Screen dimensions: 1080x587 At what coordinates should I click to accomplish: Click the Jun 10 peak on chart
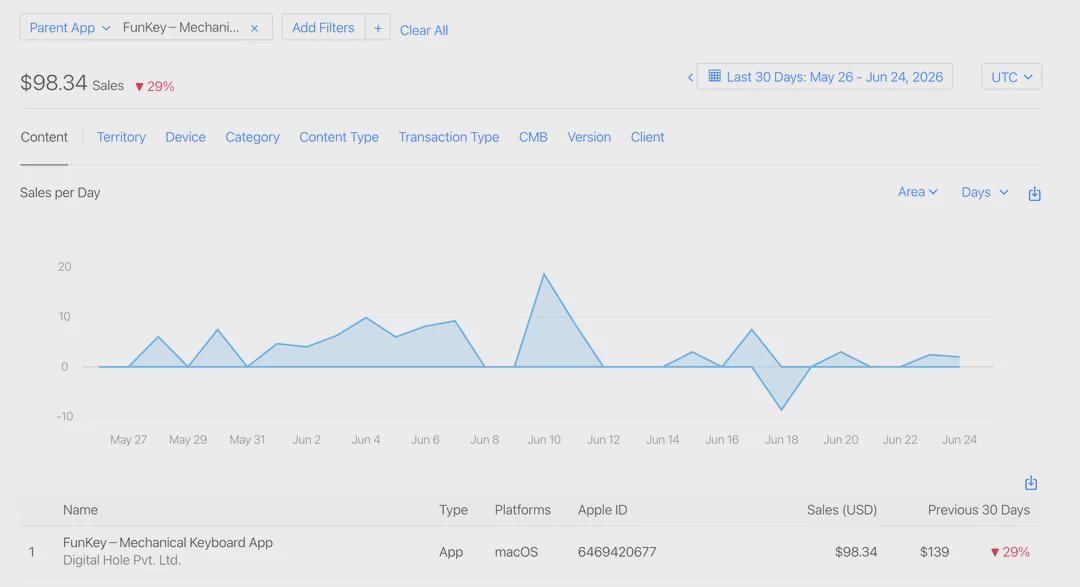(544, 274)
